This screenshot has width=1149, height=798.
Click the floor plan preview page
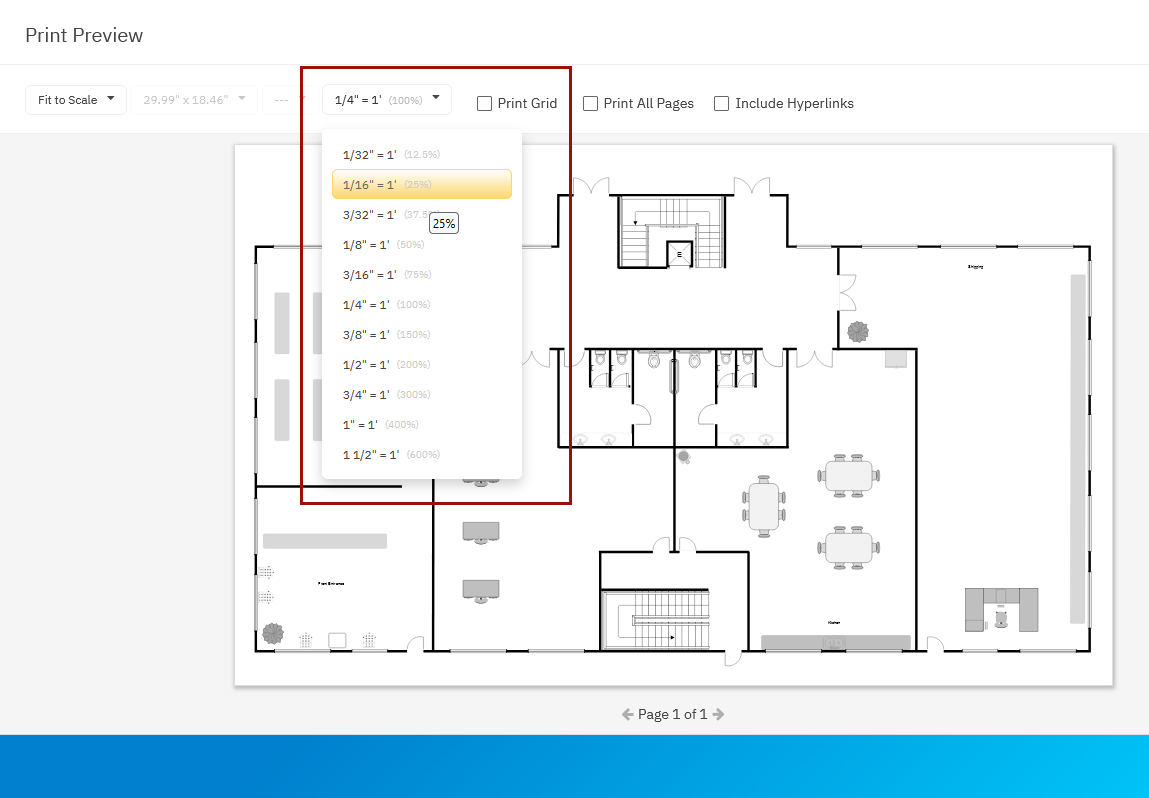click(800, 500)
